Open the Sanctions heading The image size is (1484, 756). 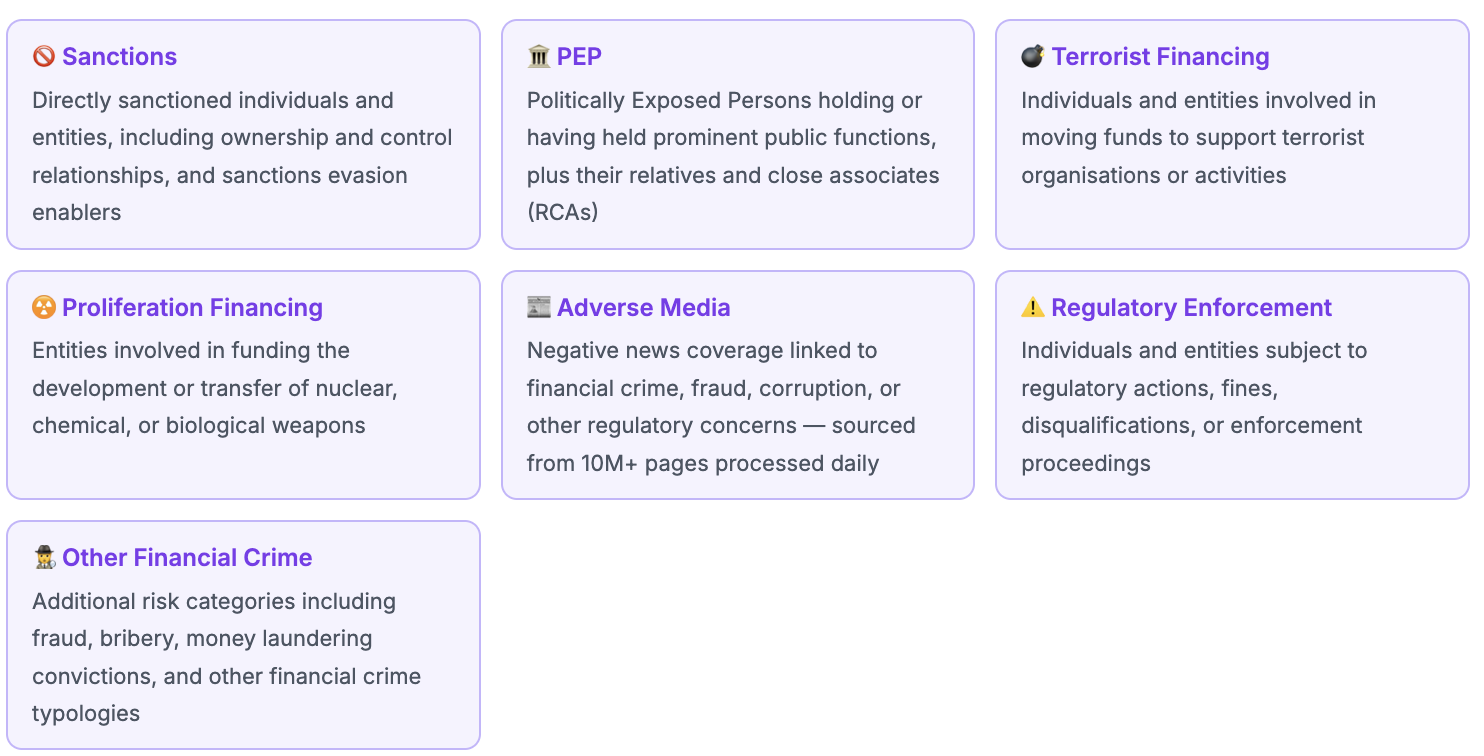pyautogui.click(x=119, y=57)
